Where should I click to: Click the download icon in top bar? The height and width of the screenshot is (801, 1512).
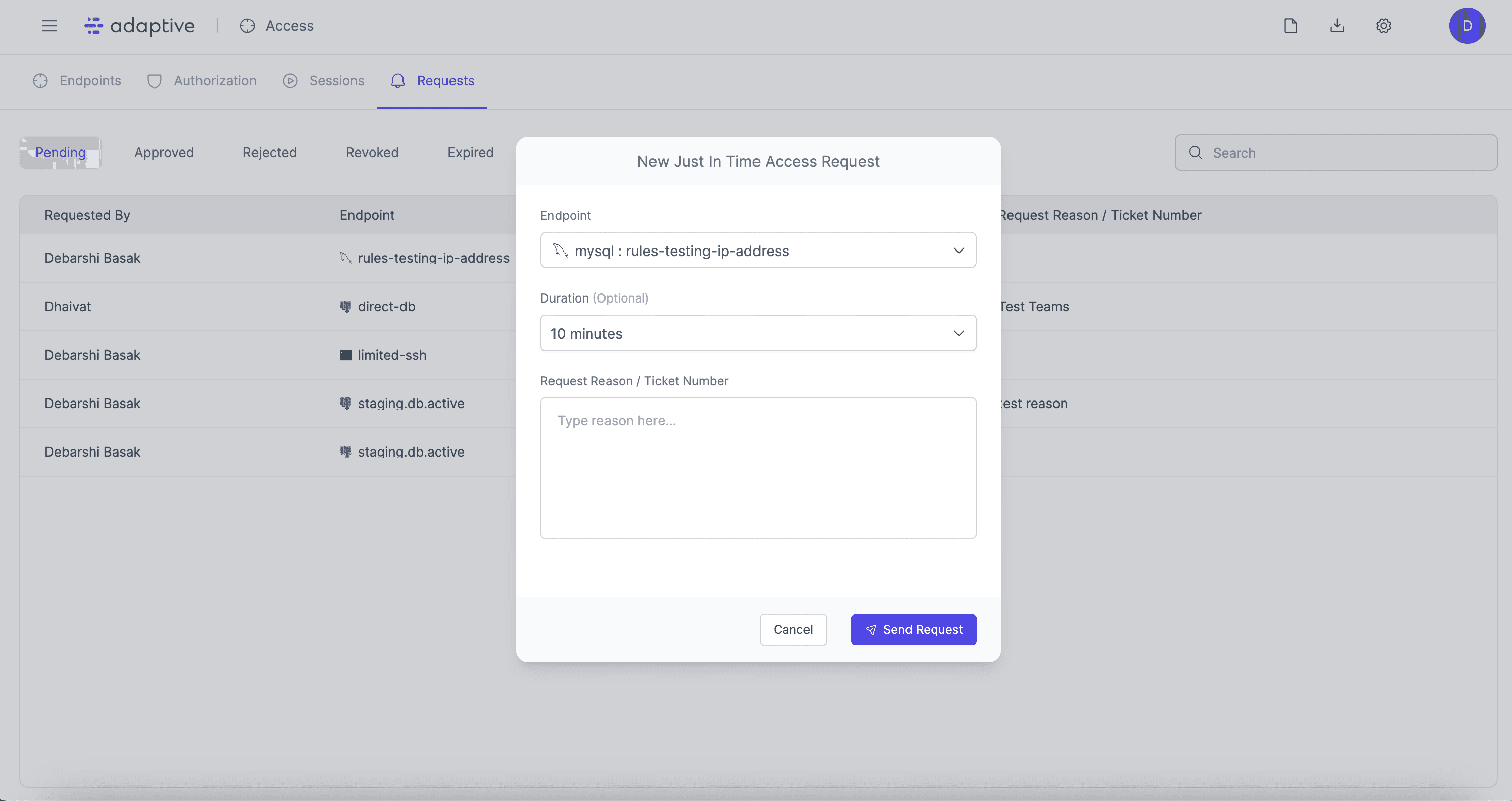1337,26
